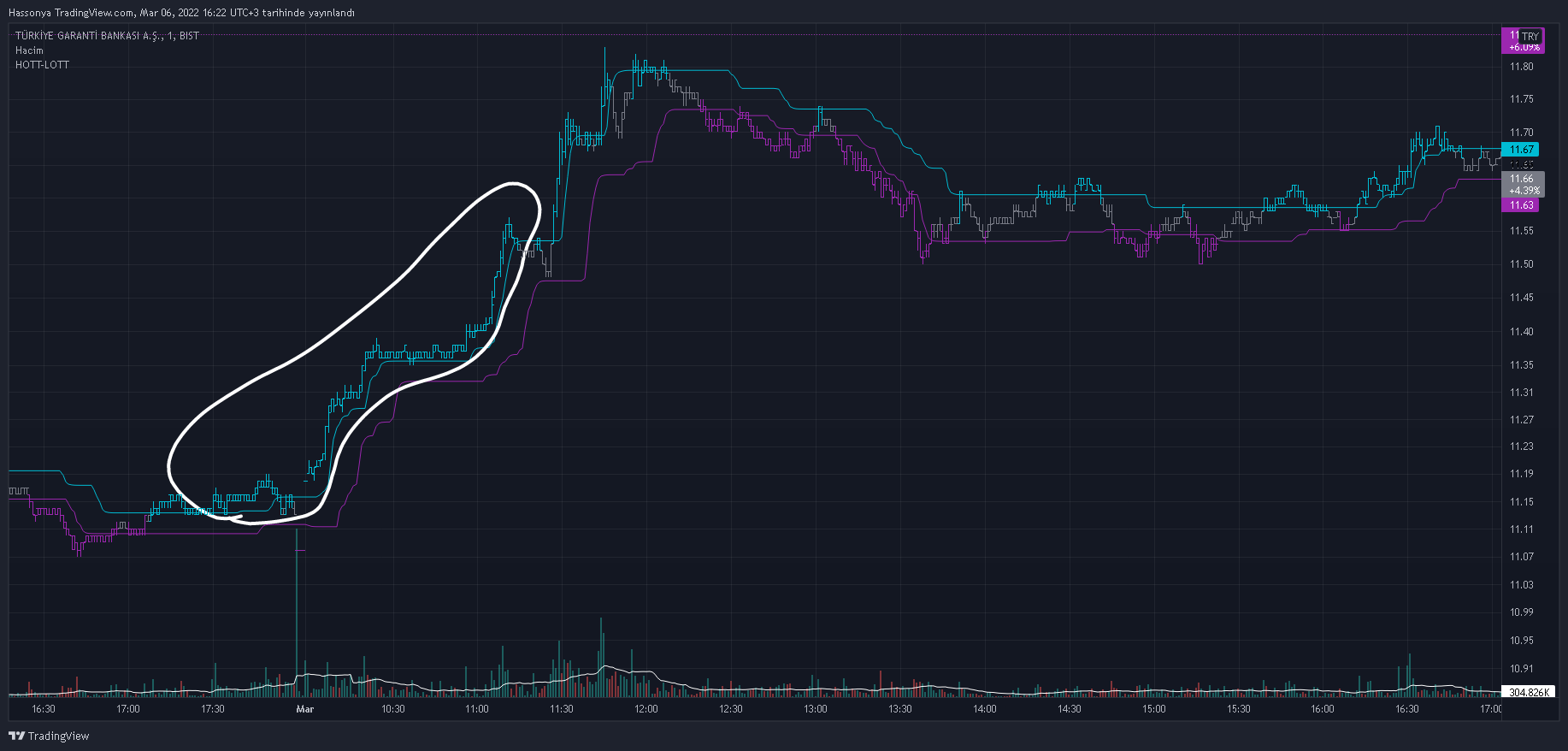
Task: Click the 11.07 price axis label
Action: click(1521, 557)
